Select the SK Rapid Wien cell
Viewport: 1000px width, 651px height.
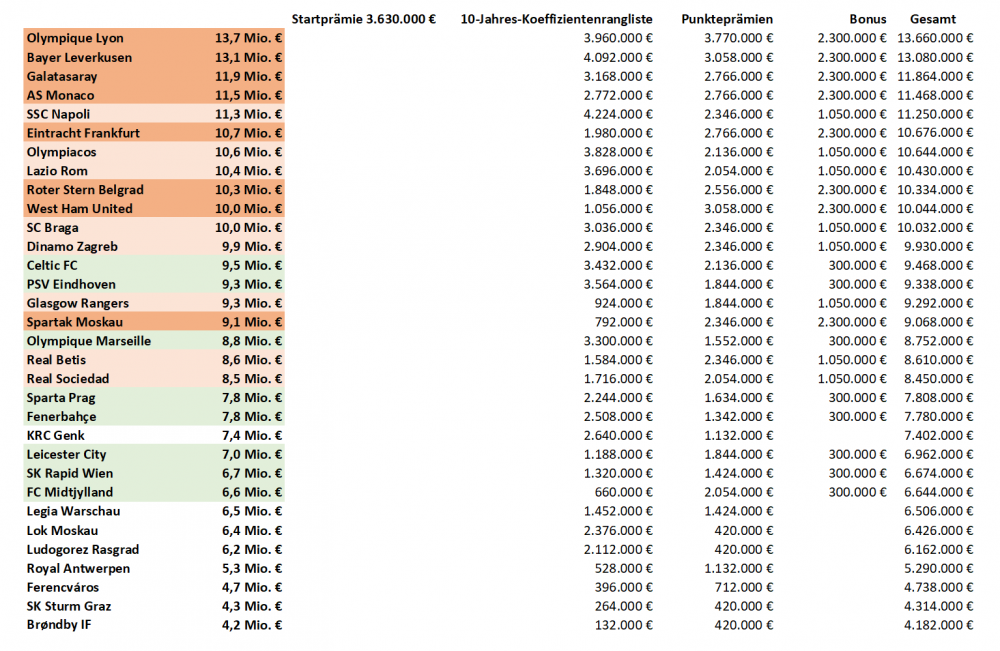click(70, 474)
